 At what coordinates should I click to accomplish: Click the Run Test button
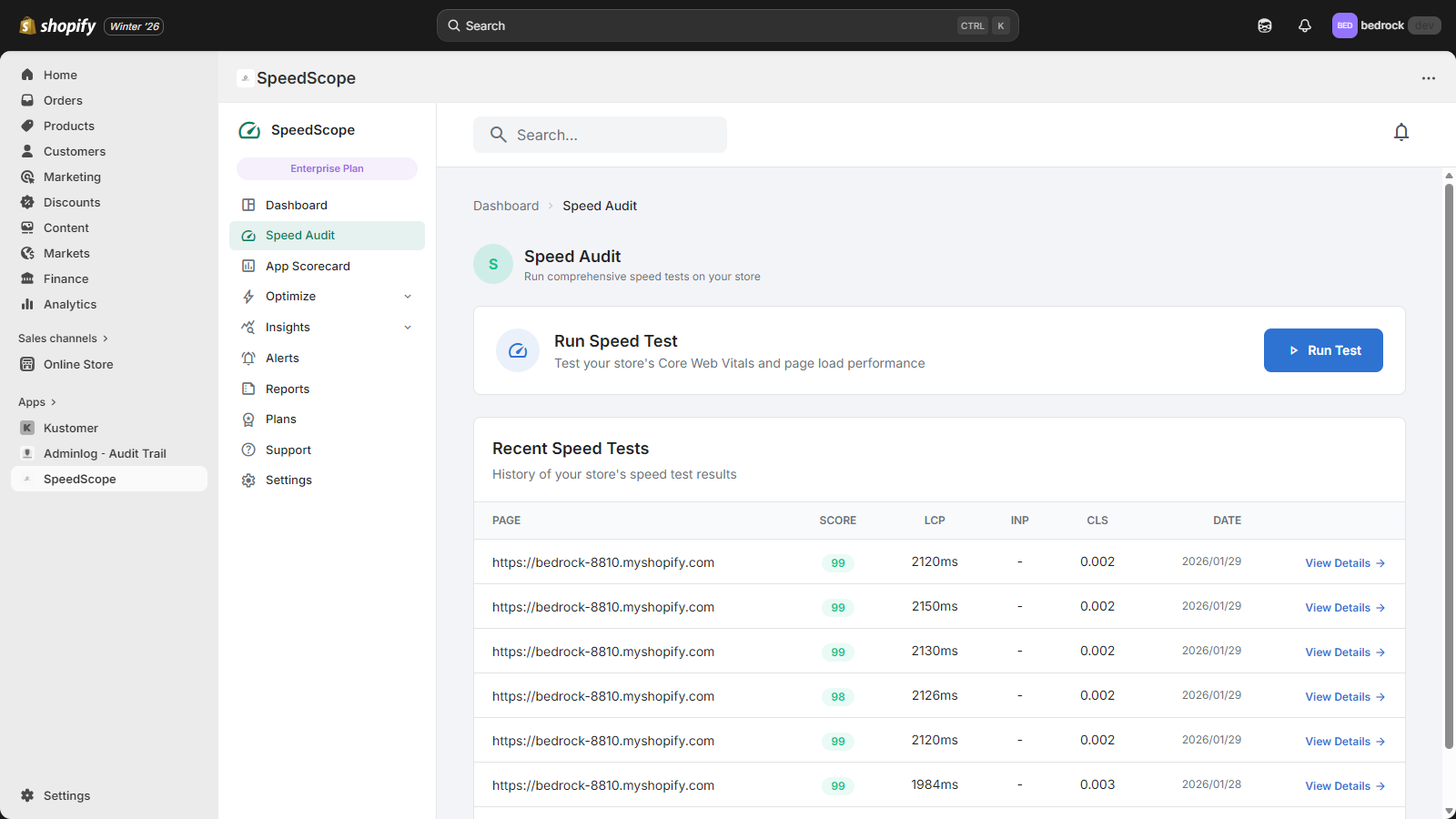(1323, 350)
